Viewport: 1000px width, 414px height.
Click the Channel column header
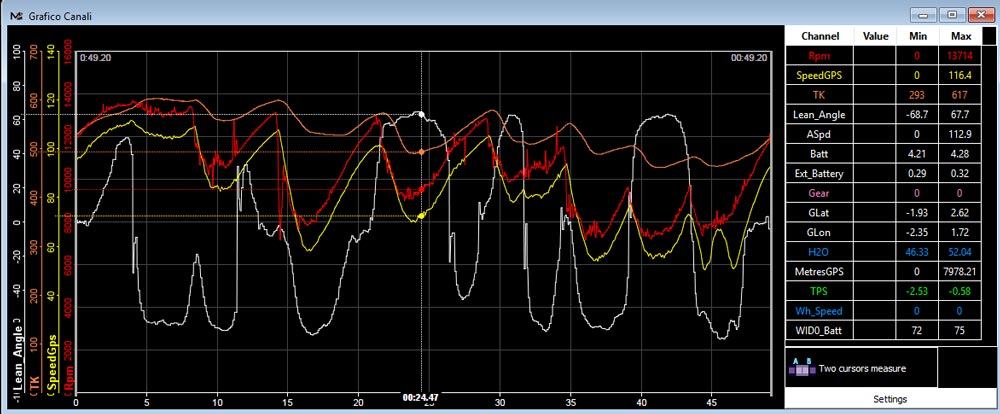point(820,36)
